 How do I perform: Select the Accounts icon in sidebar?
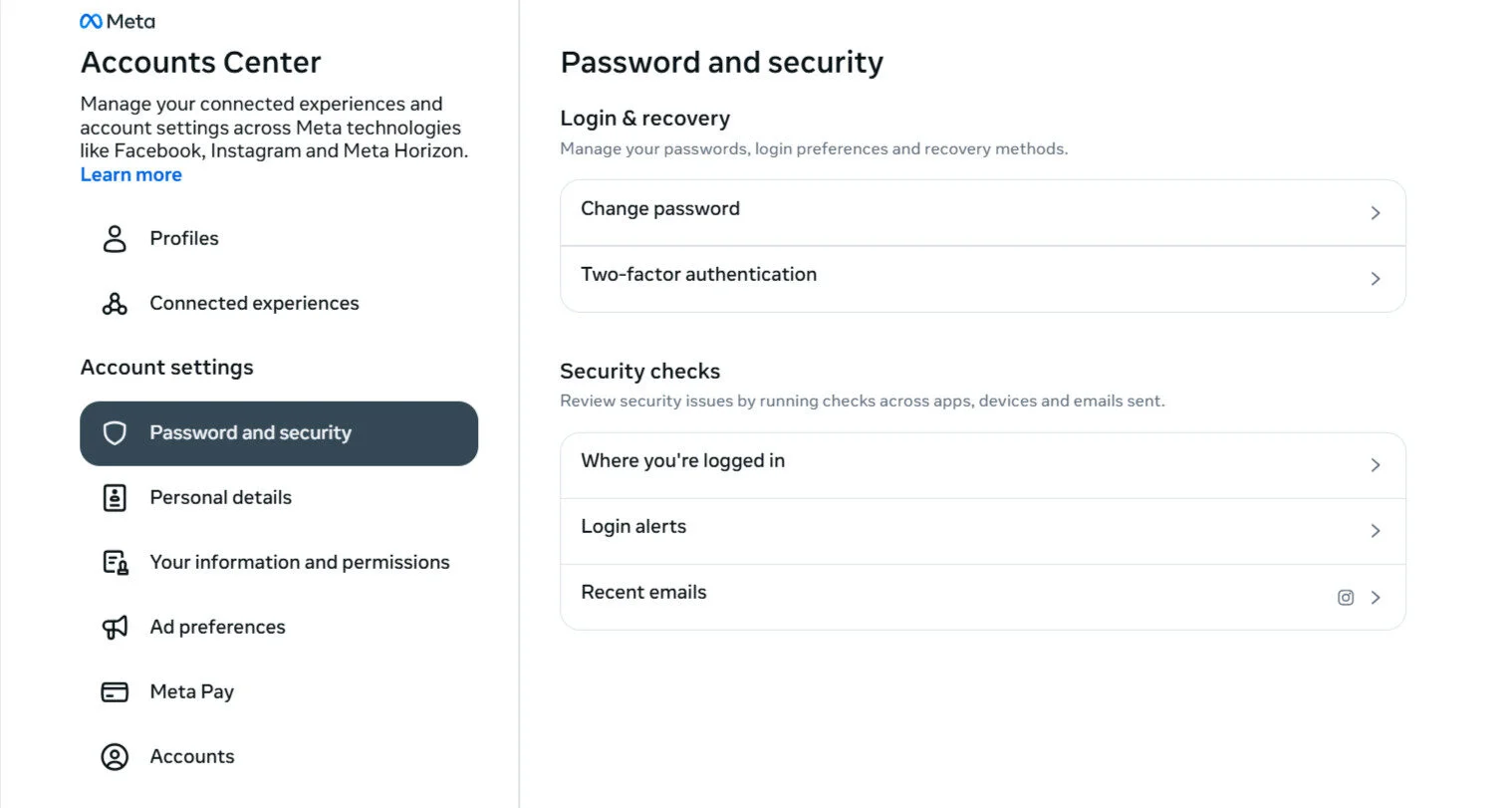[x=114, y=756]
